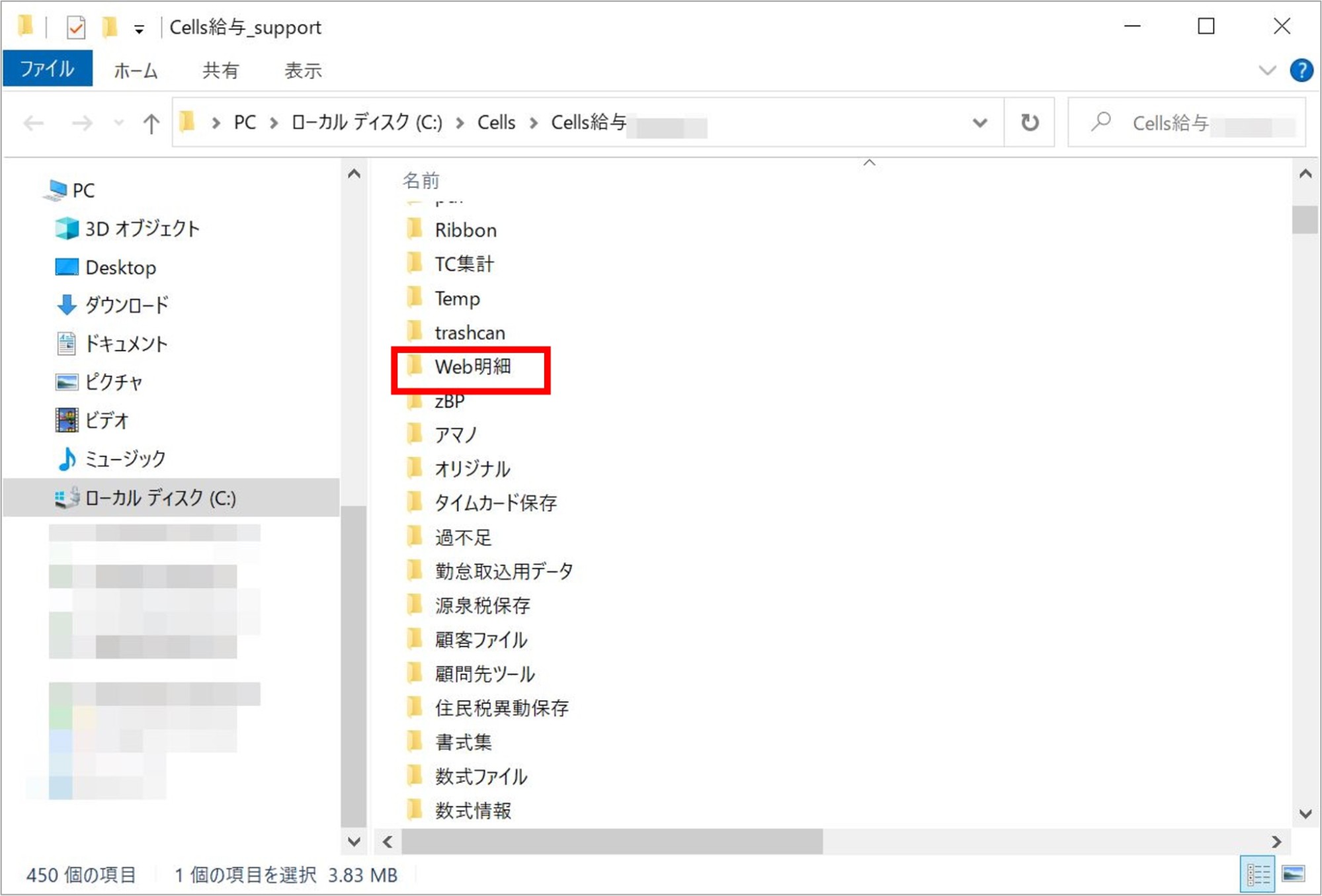The width and height of the screenshot is (1322, 896).
Task: Refresh the current folder view
Action: (x=1029, y=122)
